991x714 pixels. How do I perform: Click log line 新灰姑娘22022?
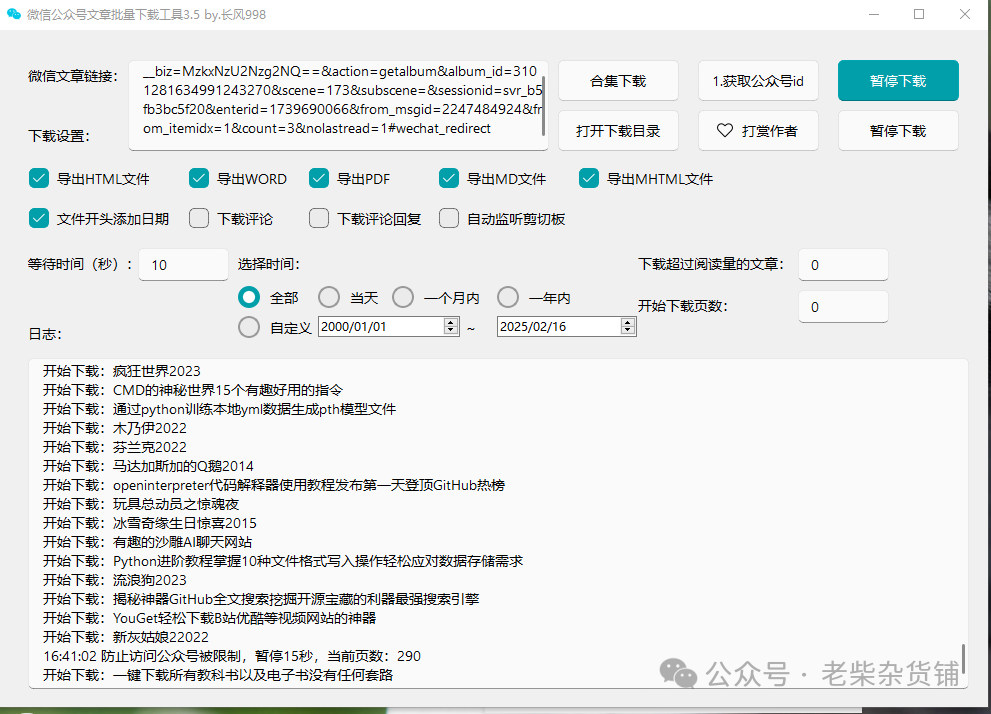pyautogui.click(x=126, y=636)
